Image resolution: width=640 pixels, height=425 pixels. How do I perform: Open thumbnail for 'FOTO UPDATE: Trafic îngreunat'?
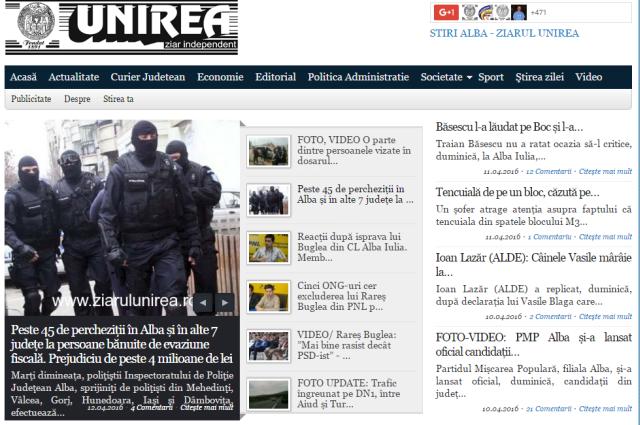(269, 394)
